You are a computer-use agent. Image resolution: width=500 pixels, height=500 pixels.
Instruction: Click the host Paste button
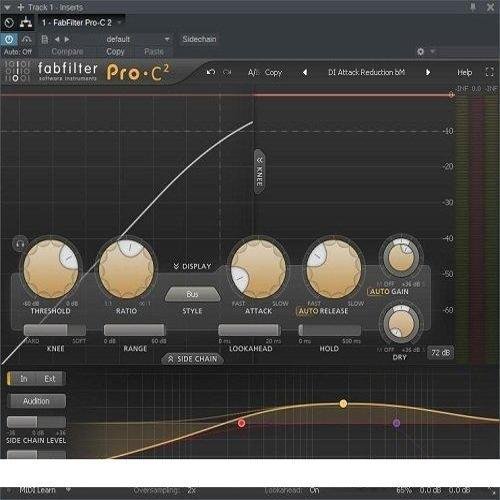coord(154,52)
